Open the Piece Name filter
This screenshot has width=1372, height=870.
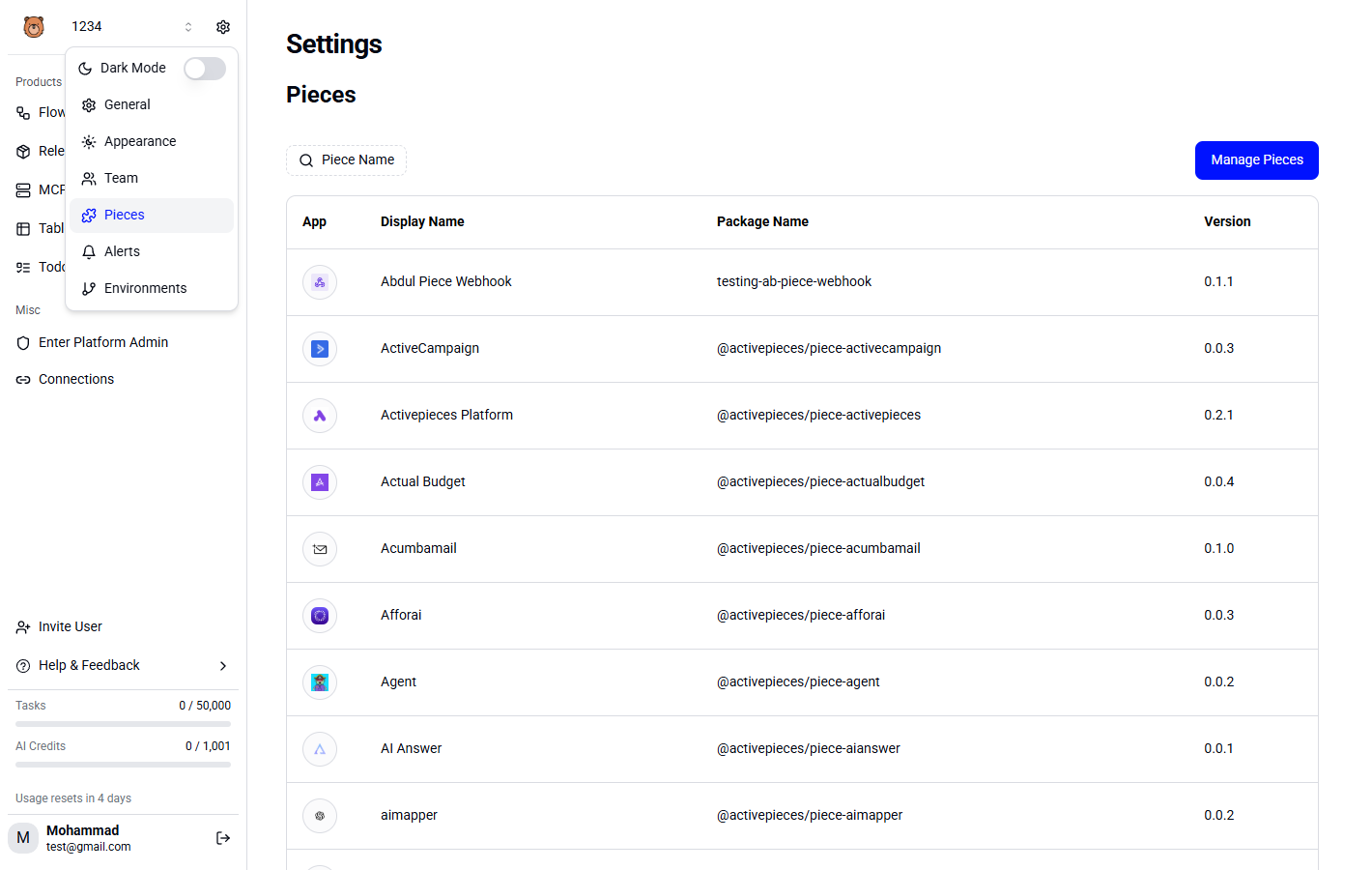click(x=346, y=160)
